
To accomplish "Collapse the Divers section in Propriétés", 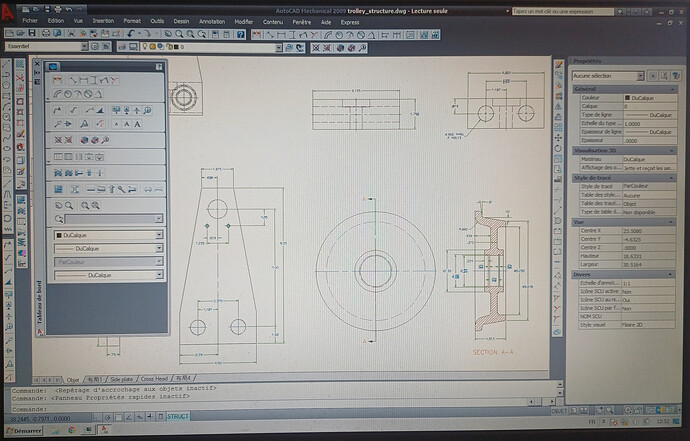I will pos(671,274).
